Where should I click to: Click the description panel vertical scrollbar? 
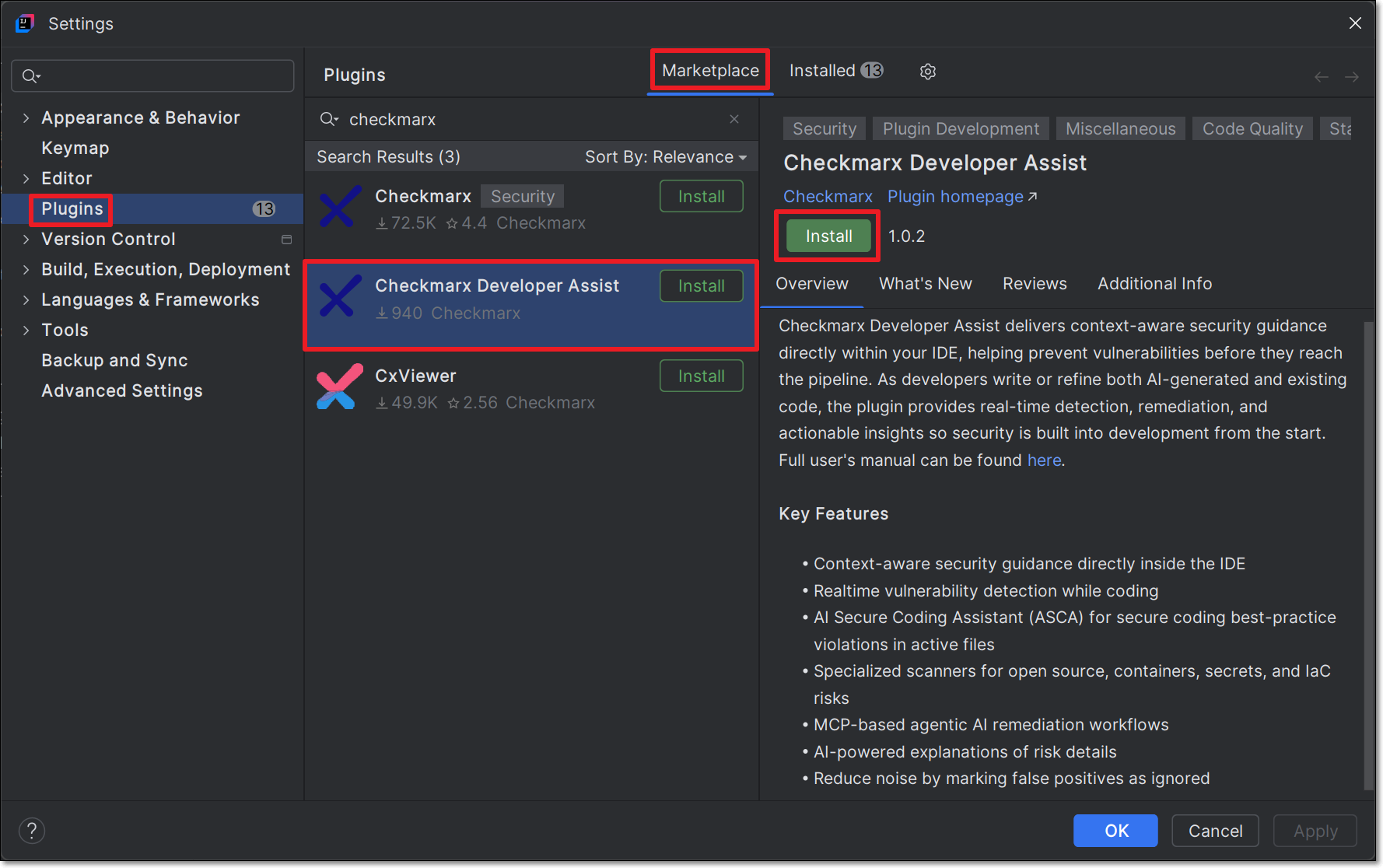coord(1368,556)
